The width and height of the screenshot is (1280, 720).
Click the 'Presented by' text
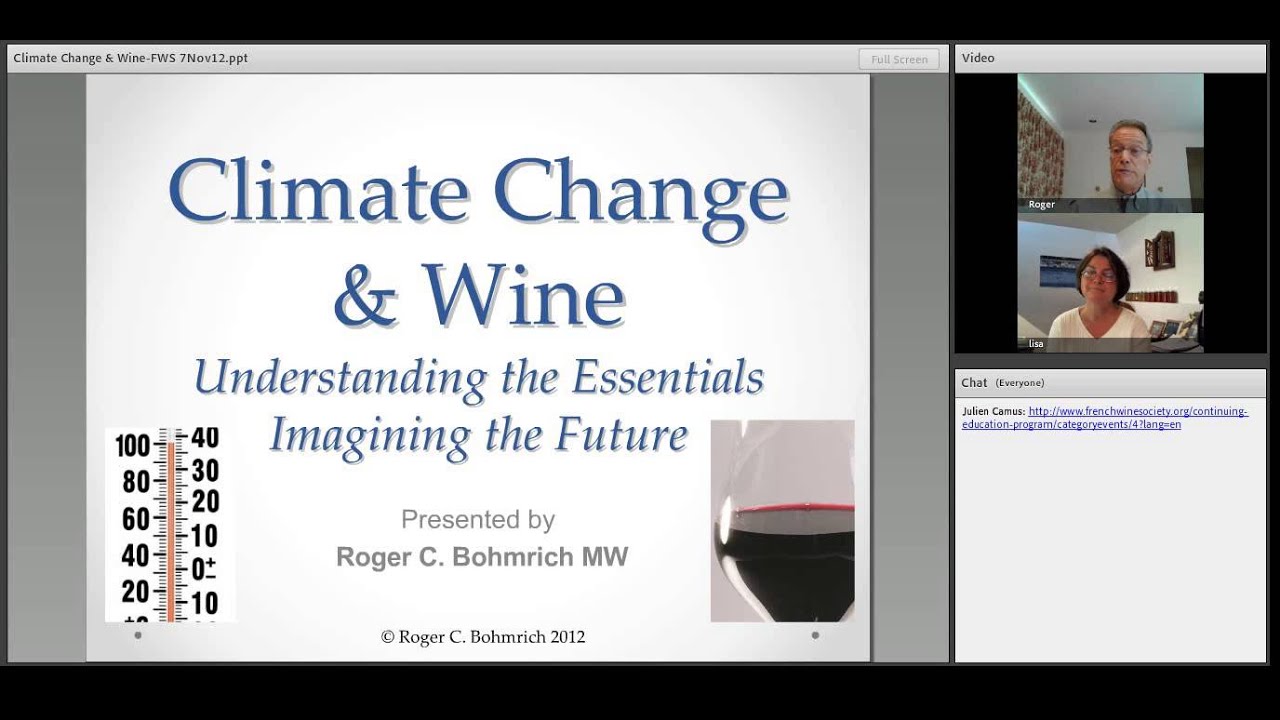tap(478, 519)
